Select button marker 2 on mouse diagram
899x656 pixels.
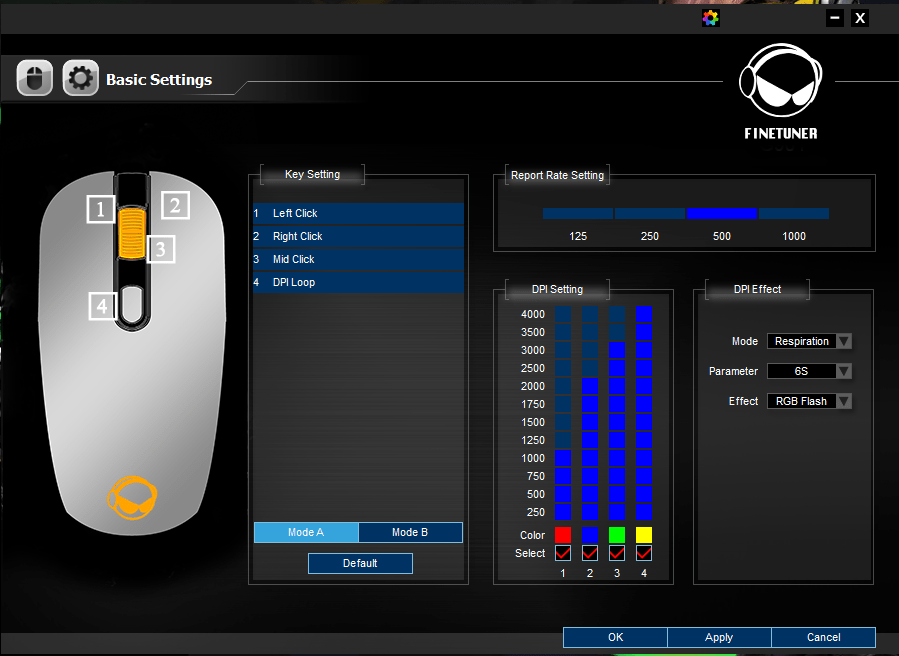click(175, 205)
